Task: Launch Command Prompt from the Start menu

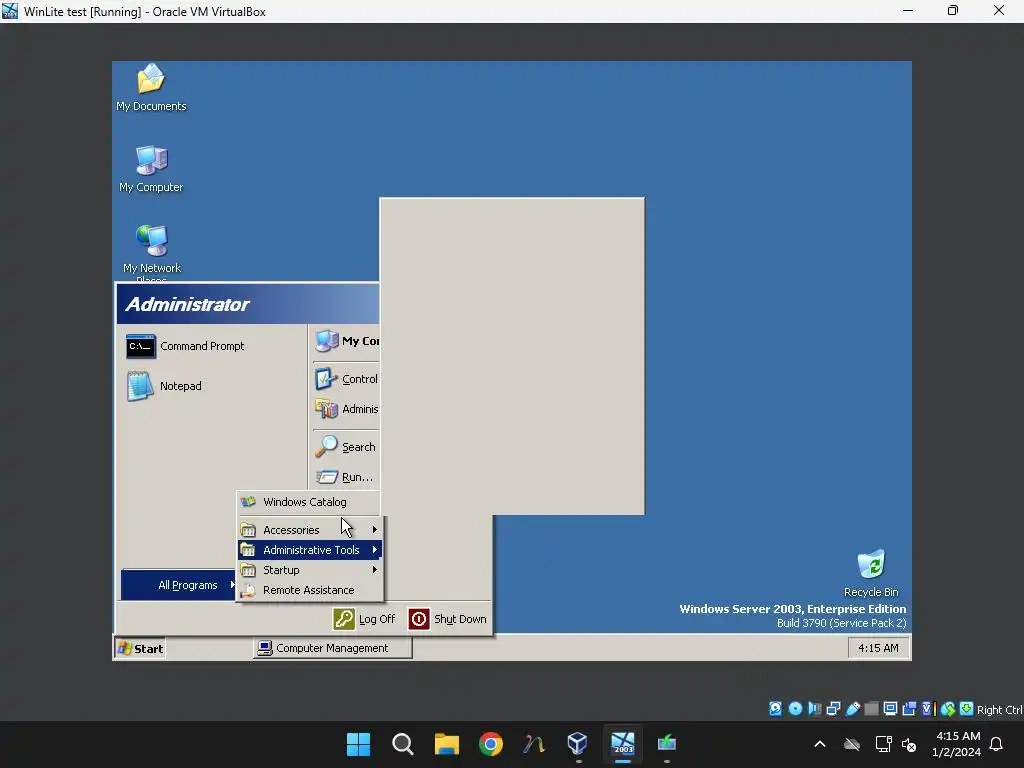Action: click(185, 346)
